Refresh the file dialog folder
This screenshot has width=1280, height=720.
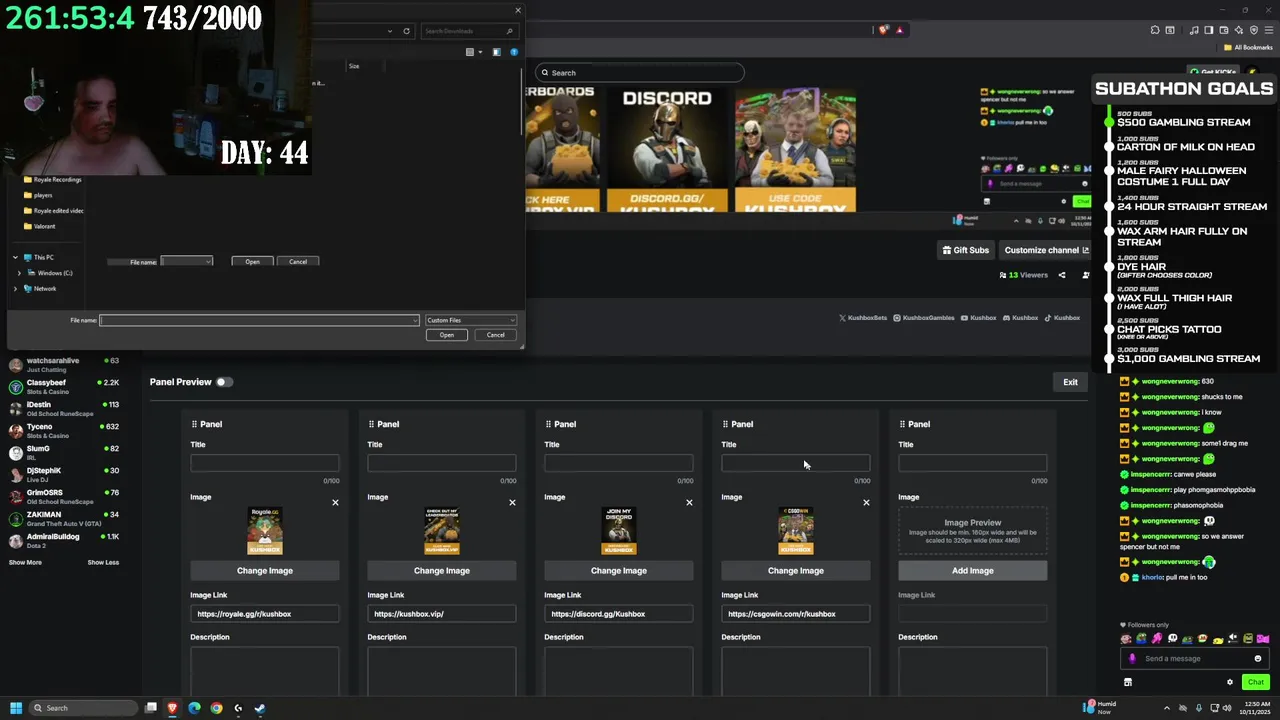[406, 31]
